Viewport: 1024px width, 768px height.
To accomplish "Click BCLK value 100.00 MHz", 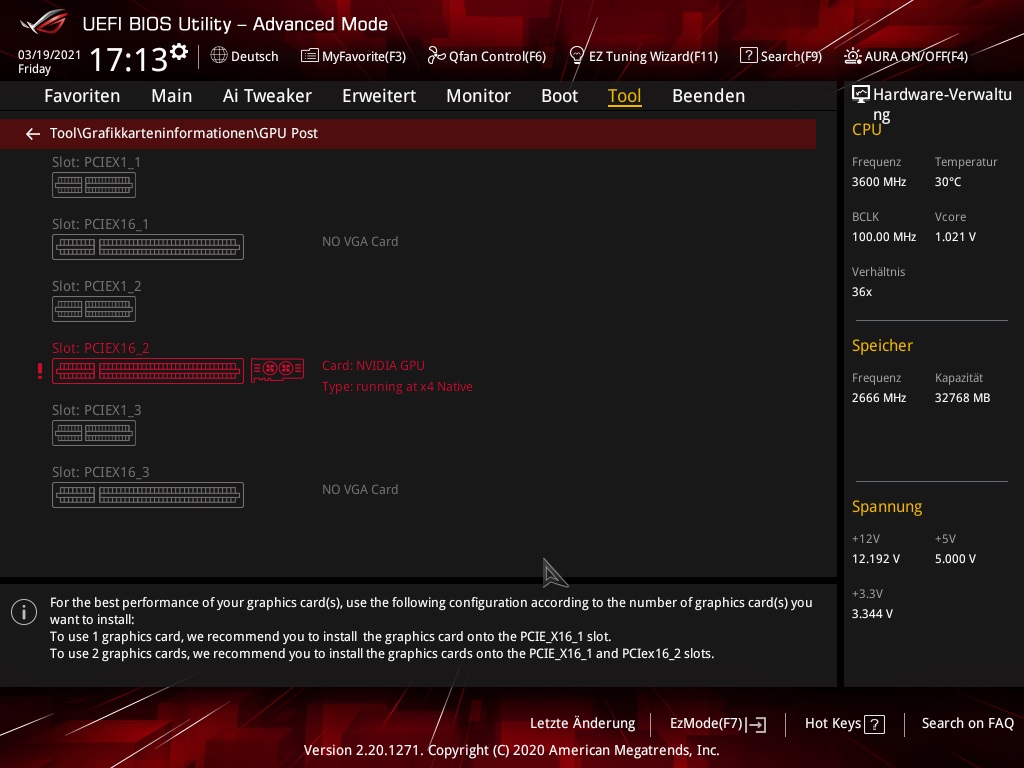I will [884, 237].
